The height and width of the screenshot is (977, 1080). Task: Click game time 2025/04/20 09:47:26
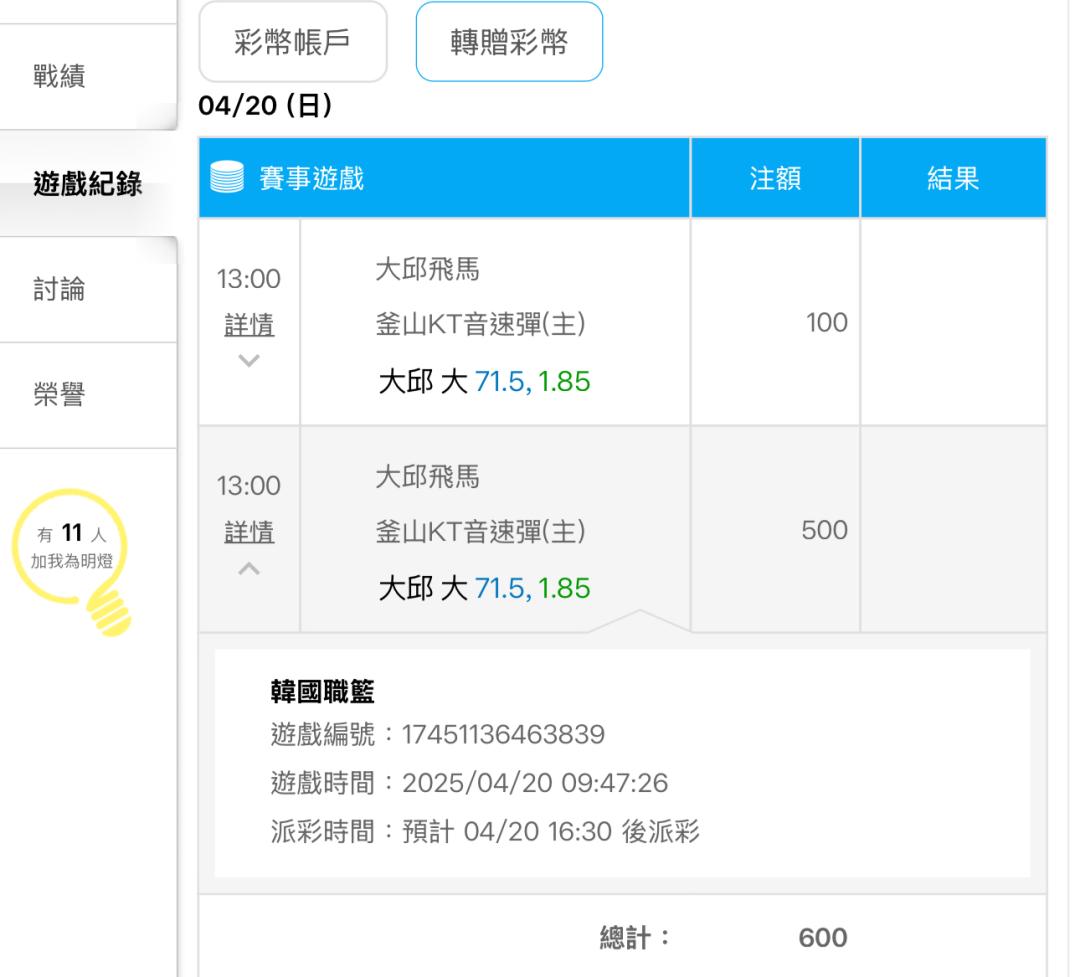pos(535,783)
